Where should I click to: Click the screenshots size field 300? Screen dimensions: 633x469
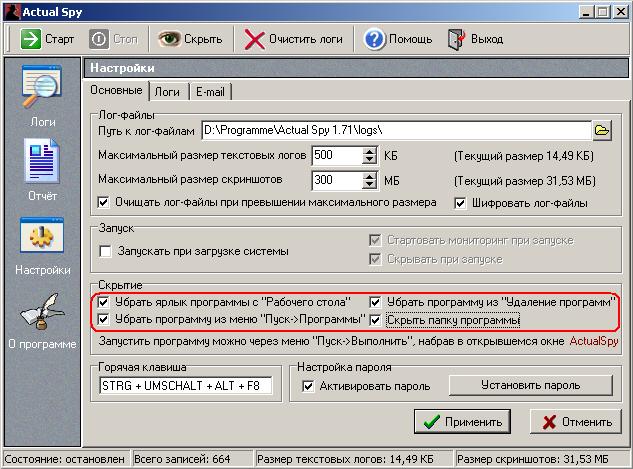click(x=337, y=180)
